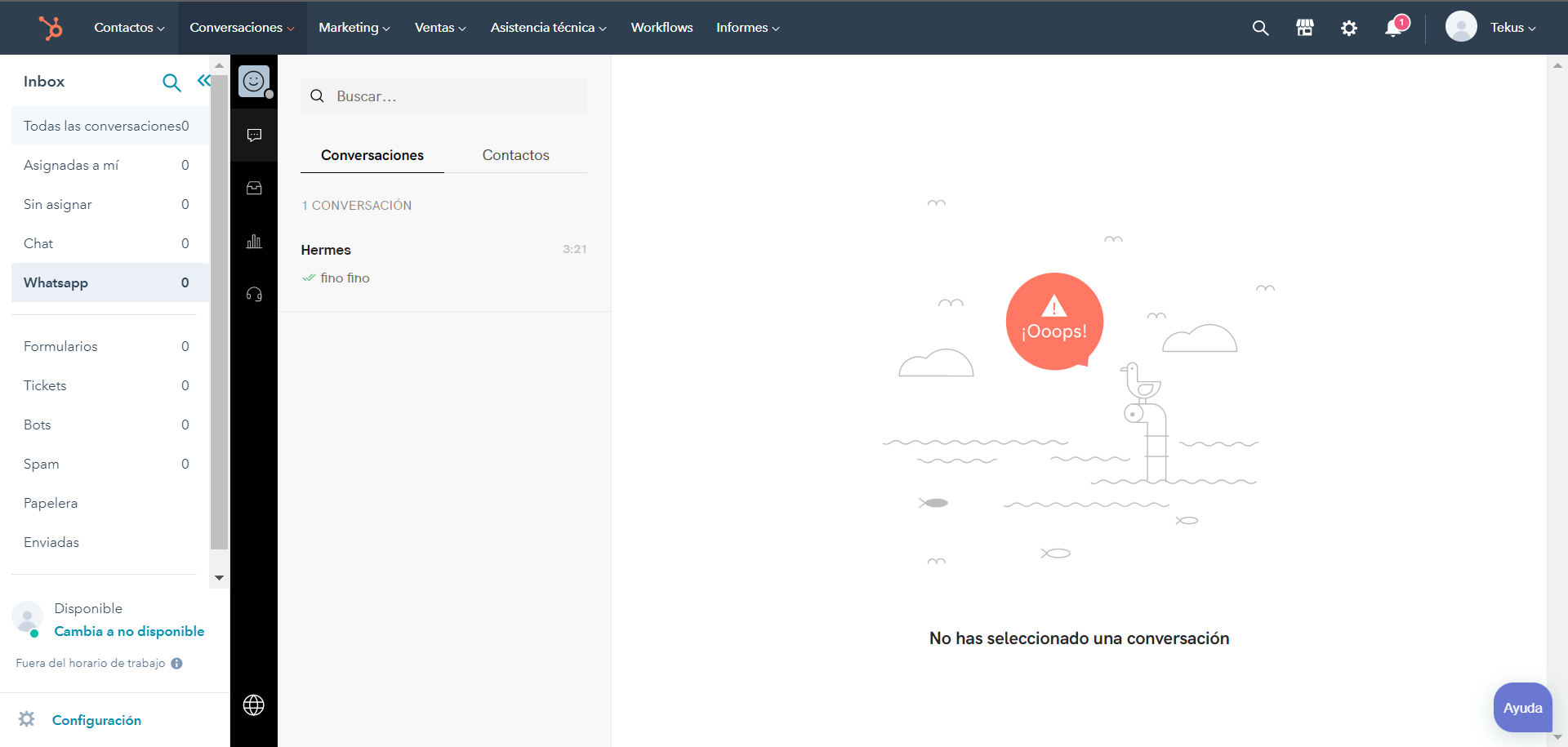This screenshot has width=1568, height=747.
Task: Click the inbox search magnifier icon
Action: [x=171, y=82]
